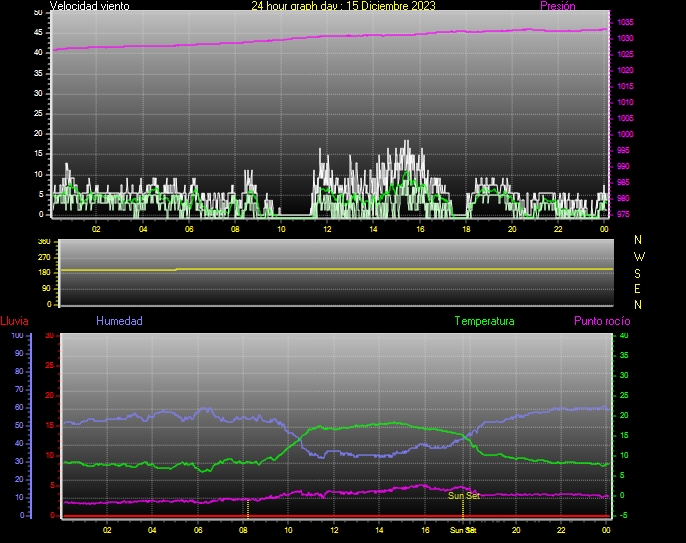Click the "24 hour graph day : 15 Diciembre 2023" heading
Image resolution: width=686 pixels, height=543 pixels.
click(343, 6)
